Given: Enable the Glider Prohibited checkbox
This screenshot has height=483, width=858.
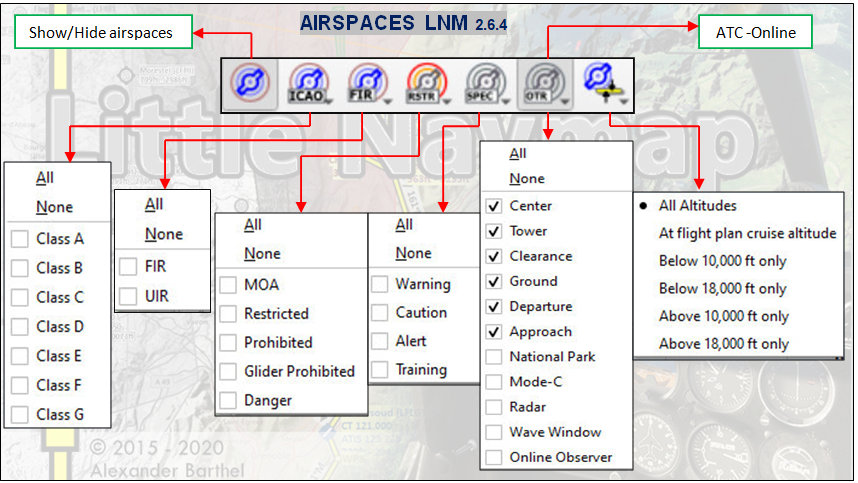Looking at the screenshot, I should [x=228, y=371].
